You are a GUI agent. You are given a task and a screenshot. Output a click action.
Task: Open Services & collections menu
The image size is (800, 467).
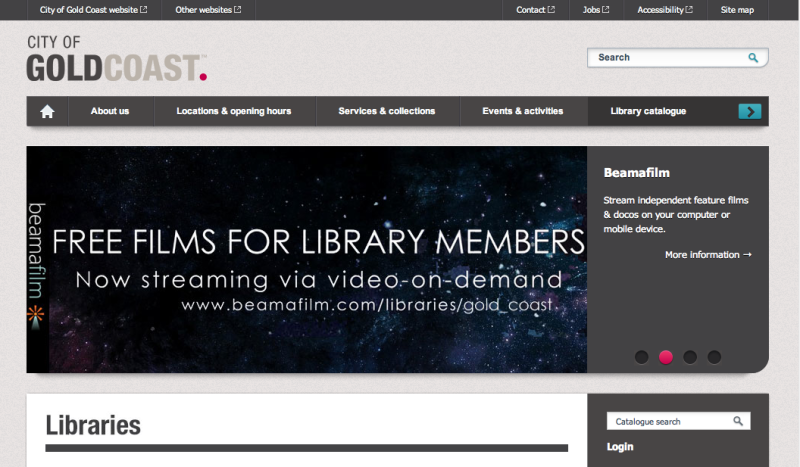[387, 111]
